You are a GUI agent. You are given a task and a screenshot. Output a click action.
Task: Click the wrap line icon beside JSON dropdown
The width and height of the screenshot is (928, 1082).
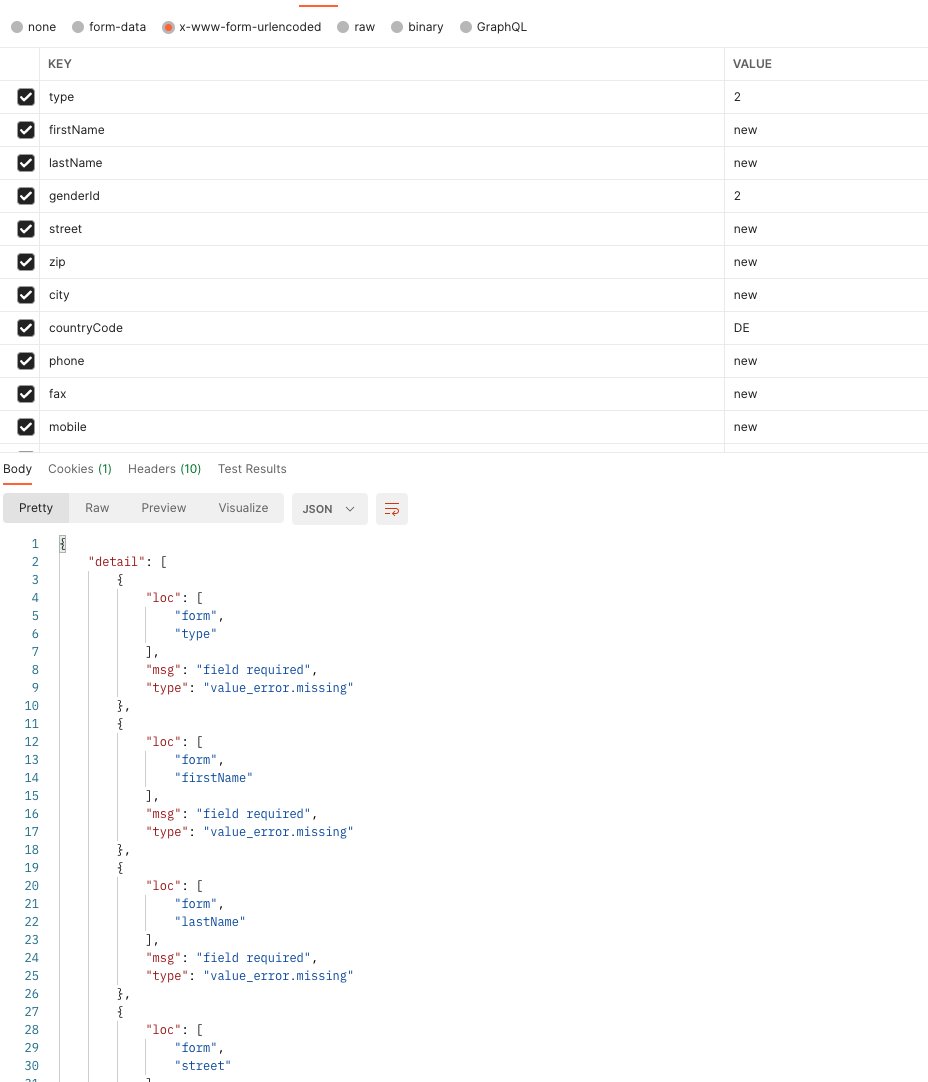click(x=391, y=509)
